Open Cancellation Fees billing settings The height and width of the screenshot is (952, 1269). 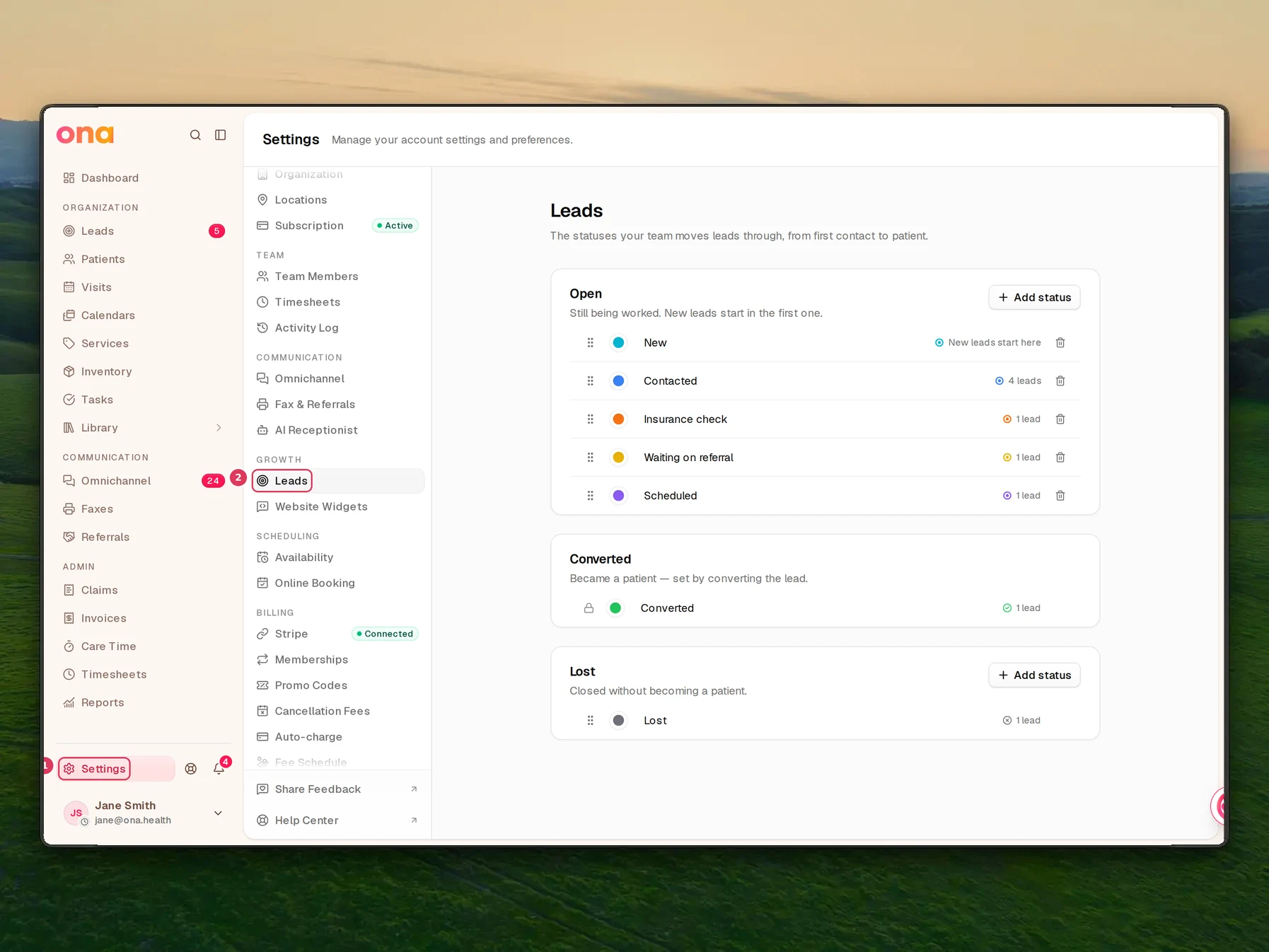(338, 711)
